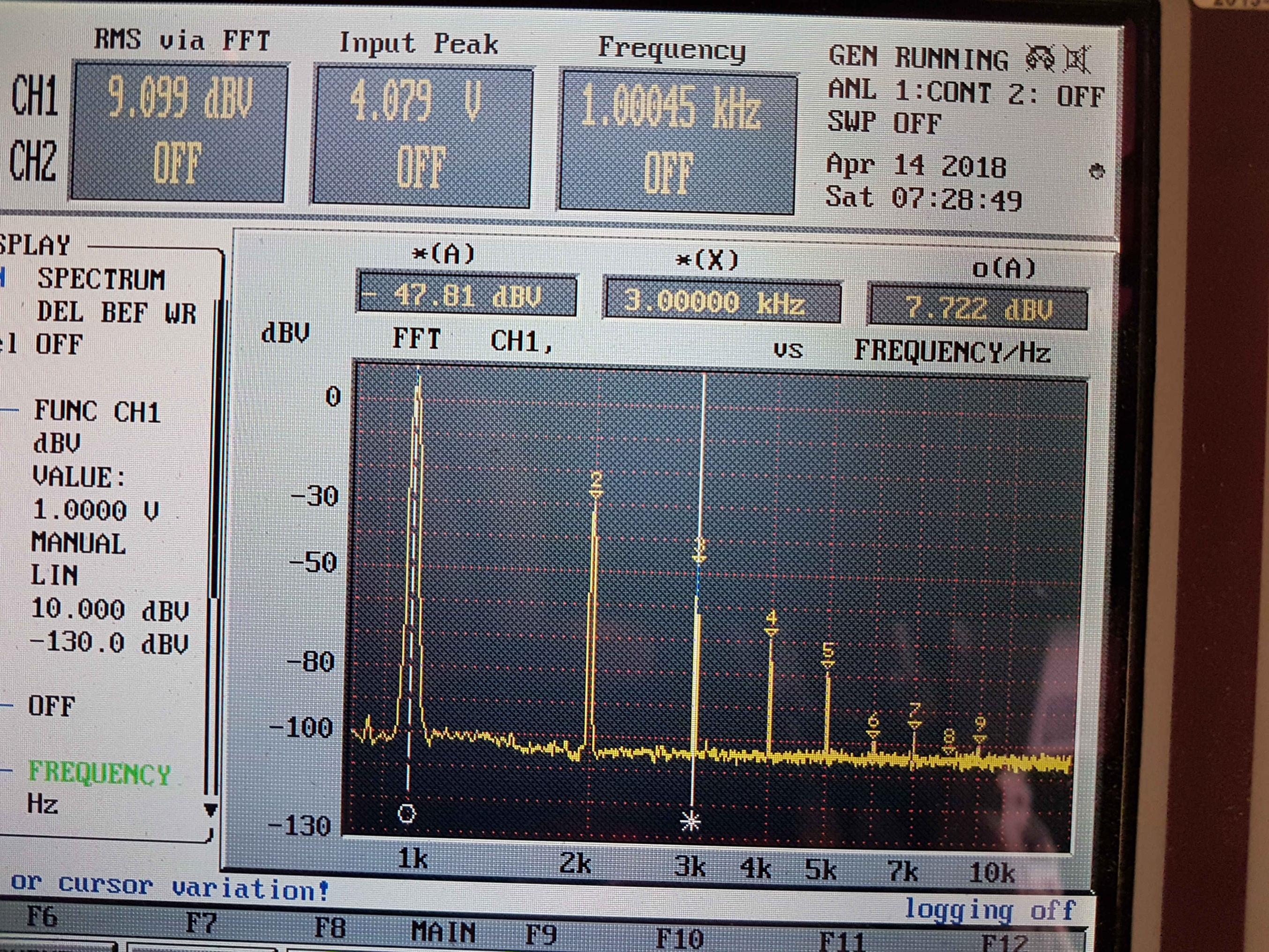The image size is (1269, 952).
Task: Click the ANL 1:CONT 2: OFF status
Action: (x=966, y=93)
